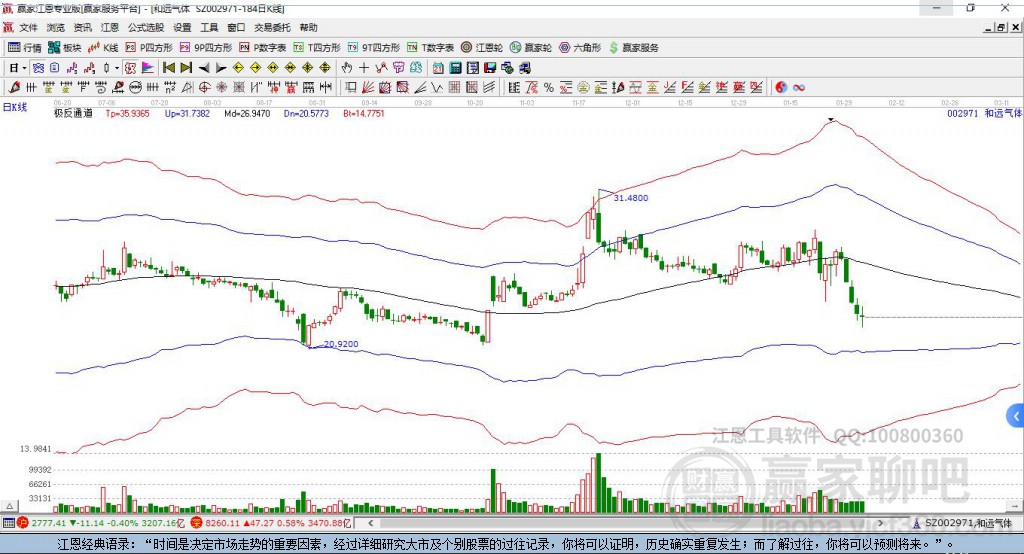Open the calculator icon
The height and width of the screenshot is (554, 1024).
click(455, 68)
